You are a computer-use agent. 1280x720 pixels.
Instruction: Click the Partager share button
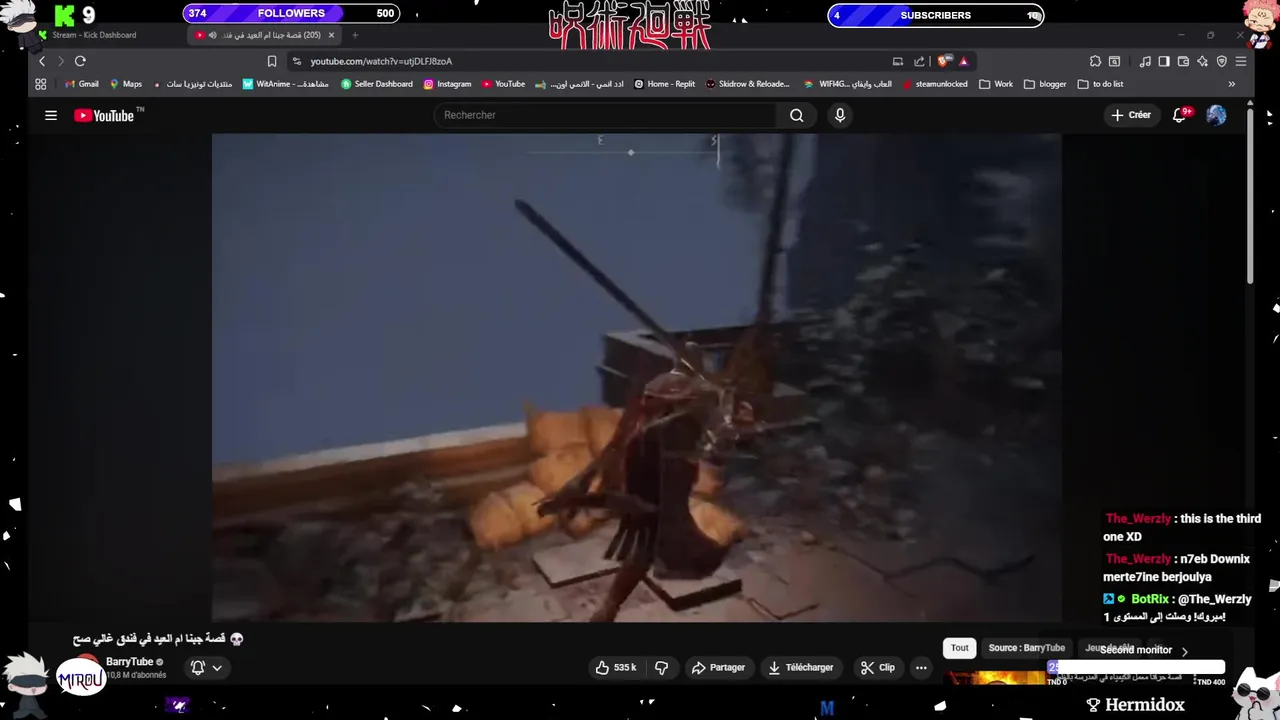point(718,667)
